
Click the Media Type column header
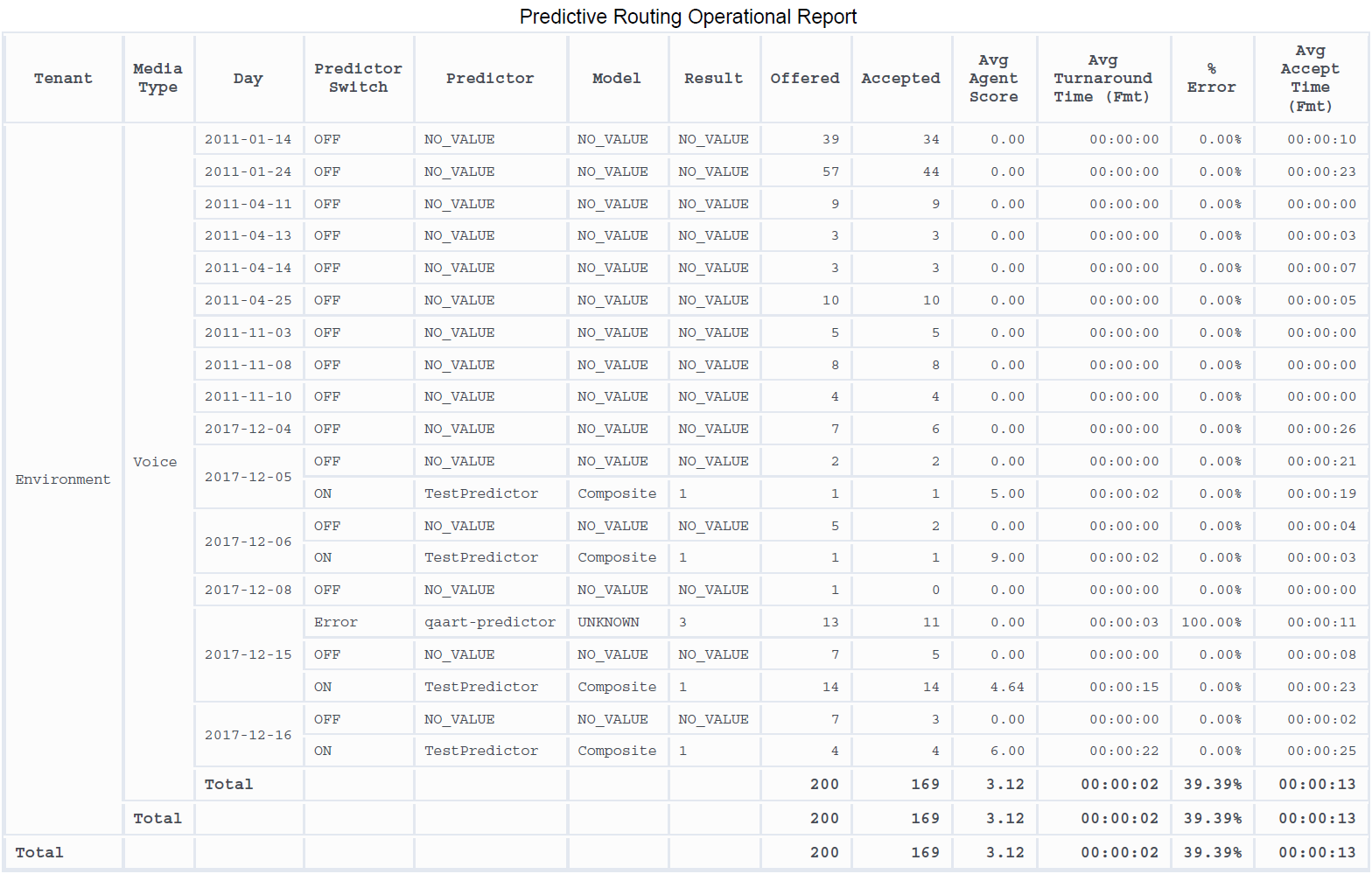[157, 79]
